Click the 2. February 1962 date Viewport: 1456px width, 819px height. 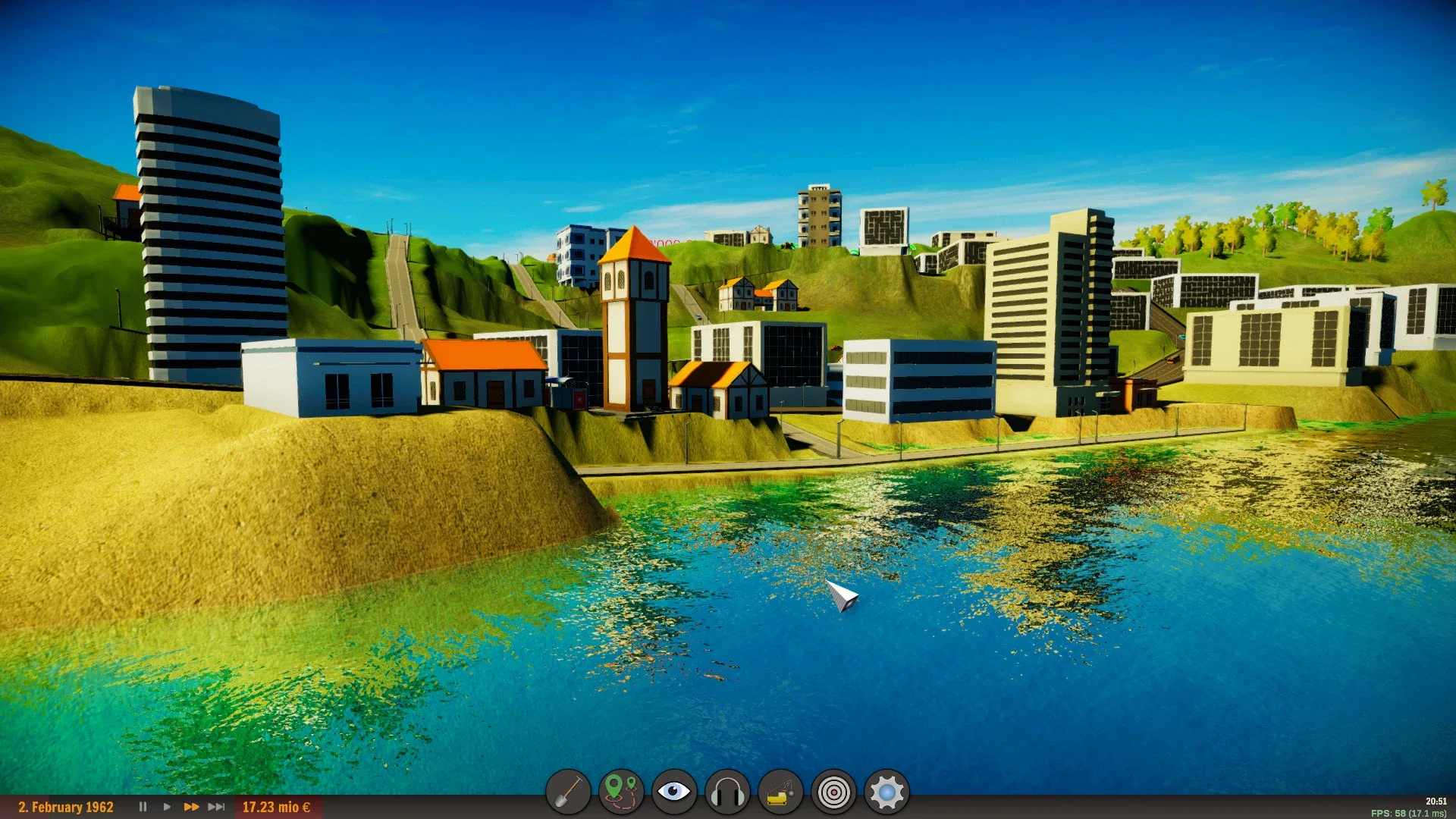pos(66,807)
